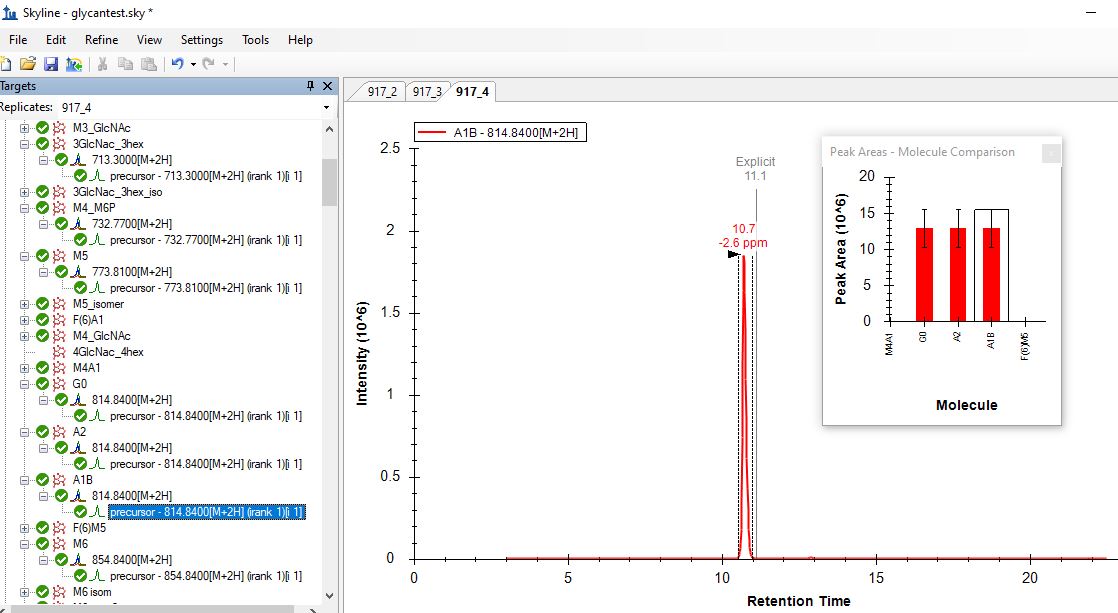Click the chromatogram icon beside 773.8100[M+2H]
The width and height of the screenshot is (1118, 613).
click(78, 272)
